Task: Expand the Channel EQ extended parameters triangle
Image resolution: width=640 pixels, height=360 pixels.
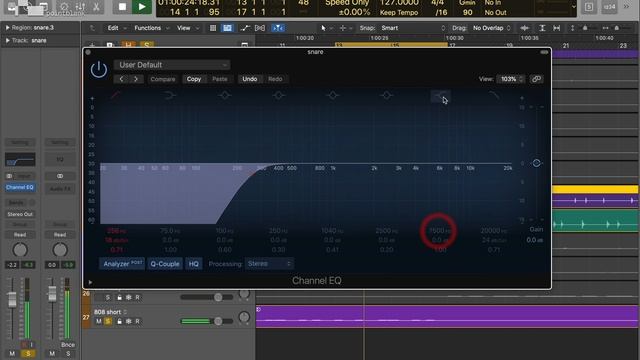Action: coord(90,282)
